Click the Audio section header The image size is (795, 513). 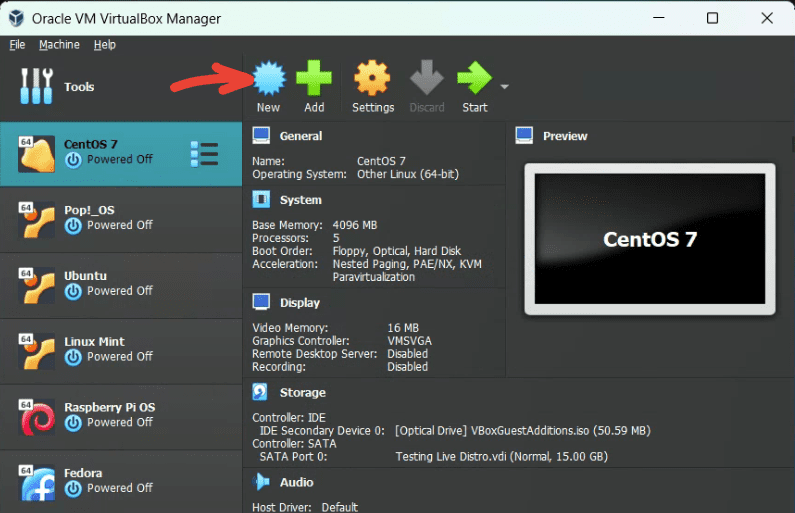[x=297, y=482]
